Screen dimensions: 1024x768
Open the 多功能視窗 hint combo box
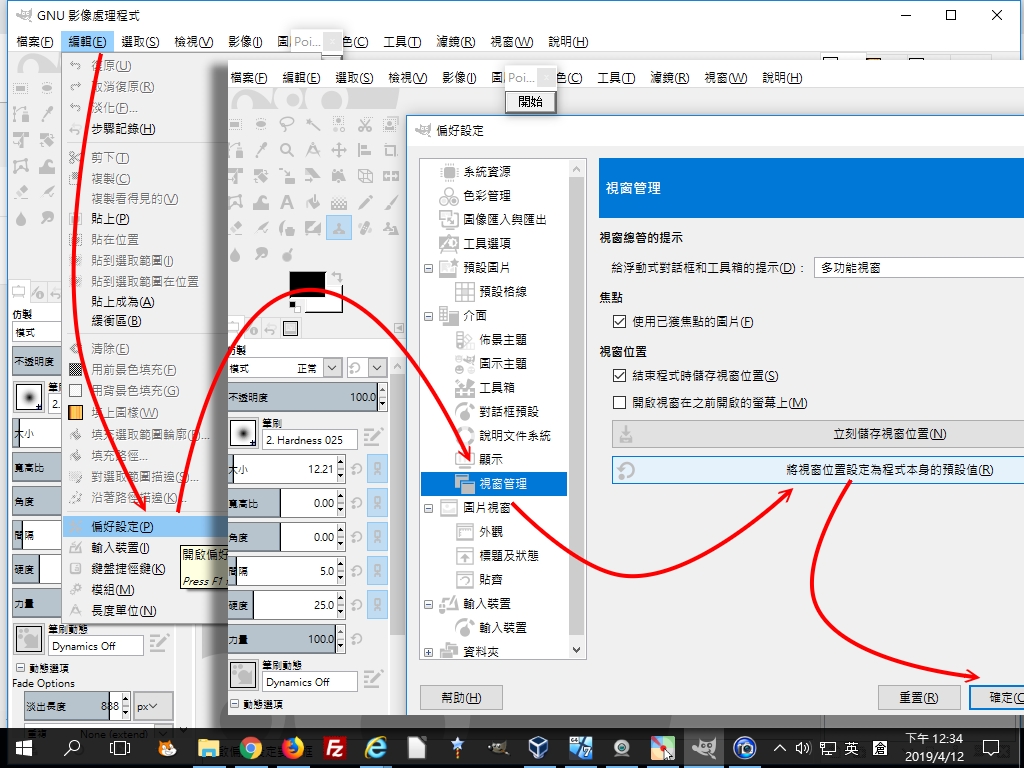918,268
